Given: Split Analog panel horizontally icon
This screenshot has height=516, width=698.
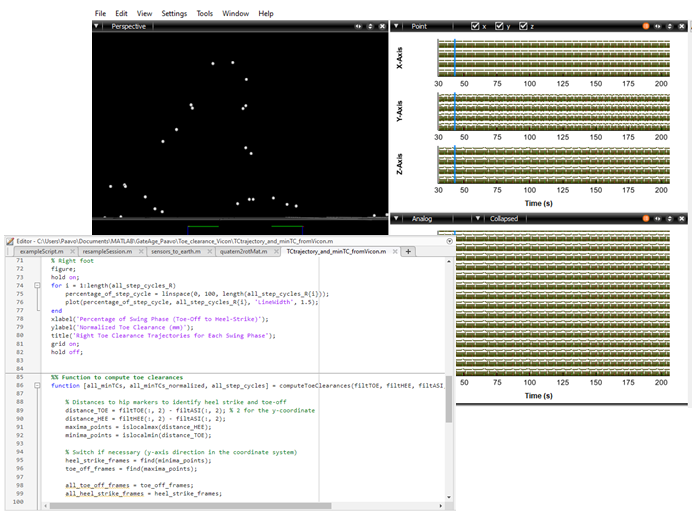Looking at the screenshot, I should (657, 219).
